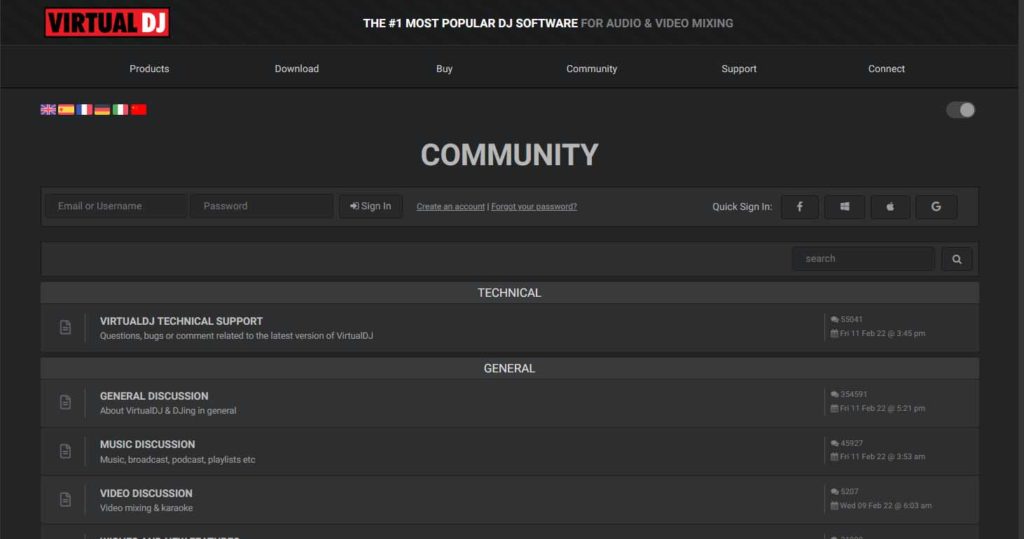Click 'Music, broadcast, podcast, playlists etc' description

click(178, 460)
